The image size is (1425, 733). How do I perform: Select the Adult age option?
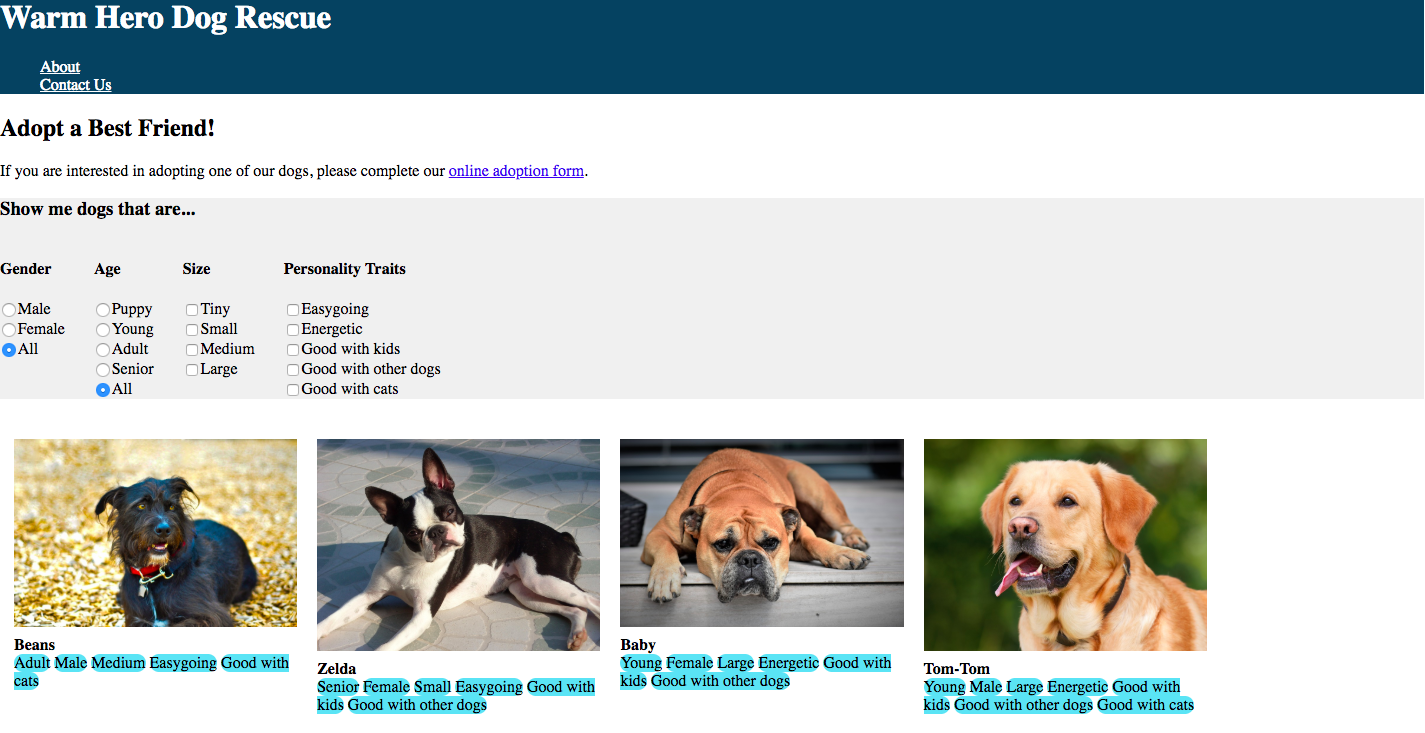(x=103, y=350)
